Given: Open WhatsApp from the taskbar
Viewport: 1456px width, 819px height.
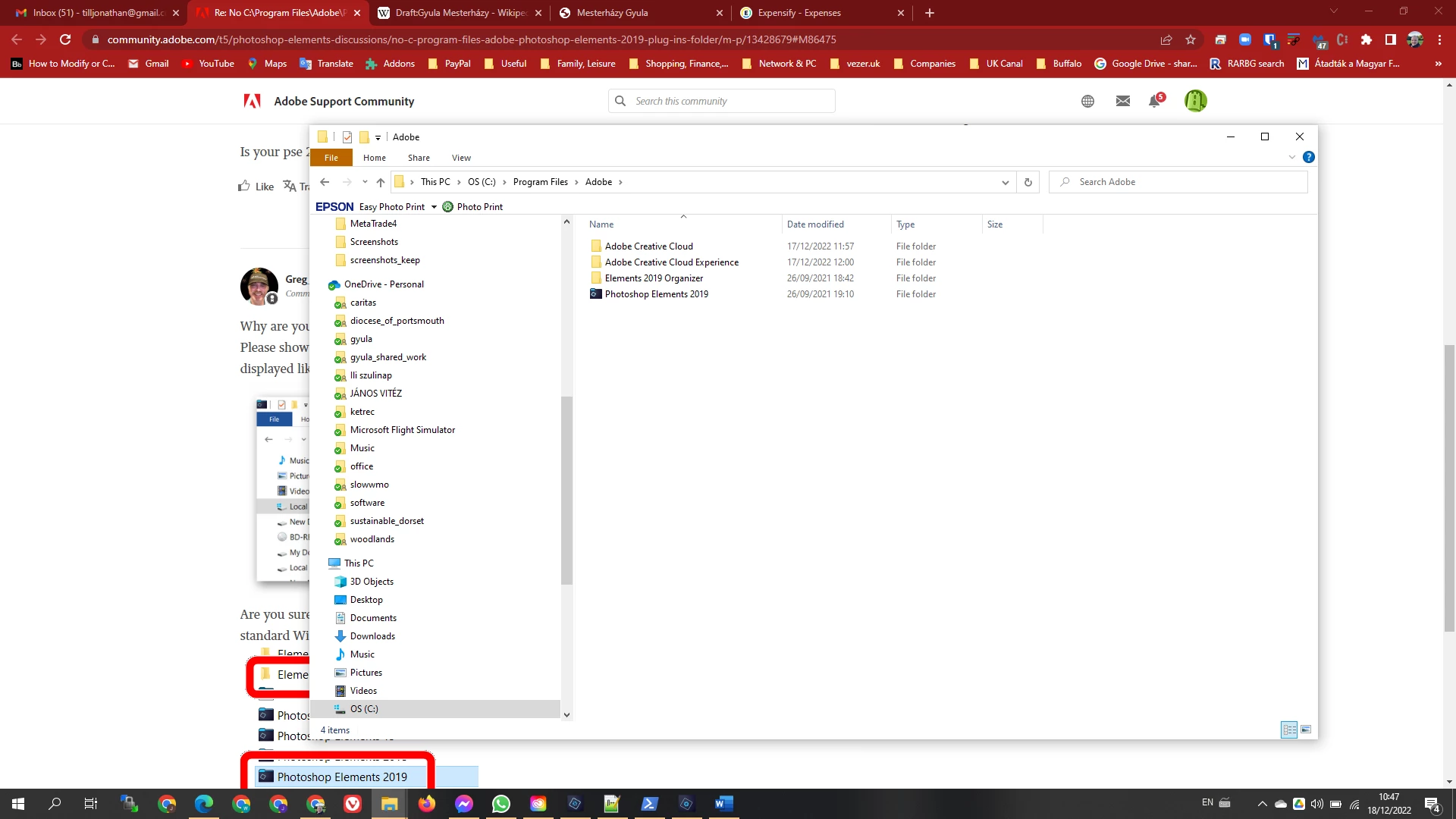Looking at the screenshot, I should [500, 804].
